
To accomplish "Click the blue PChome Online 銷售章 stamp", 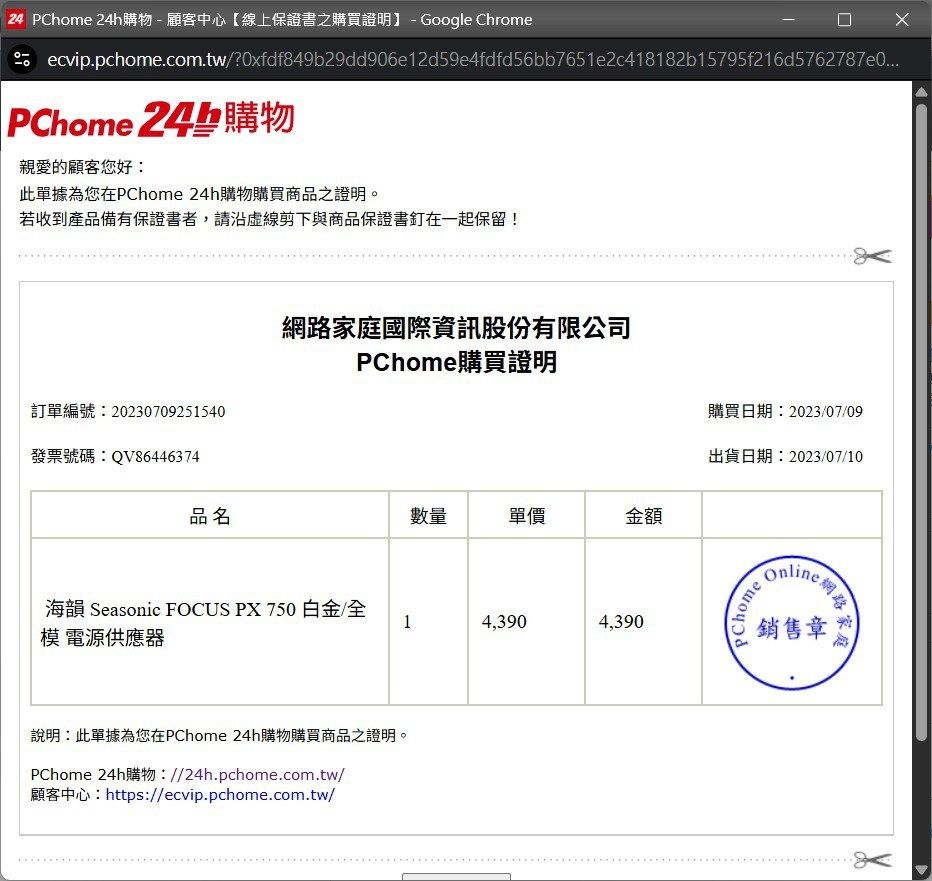I will pos(792,624).
